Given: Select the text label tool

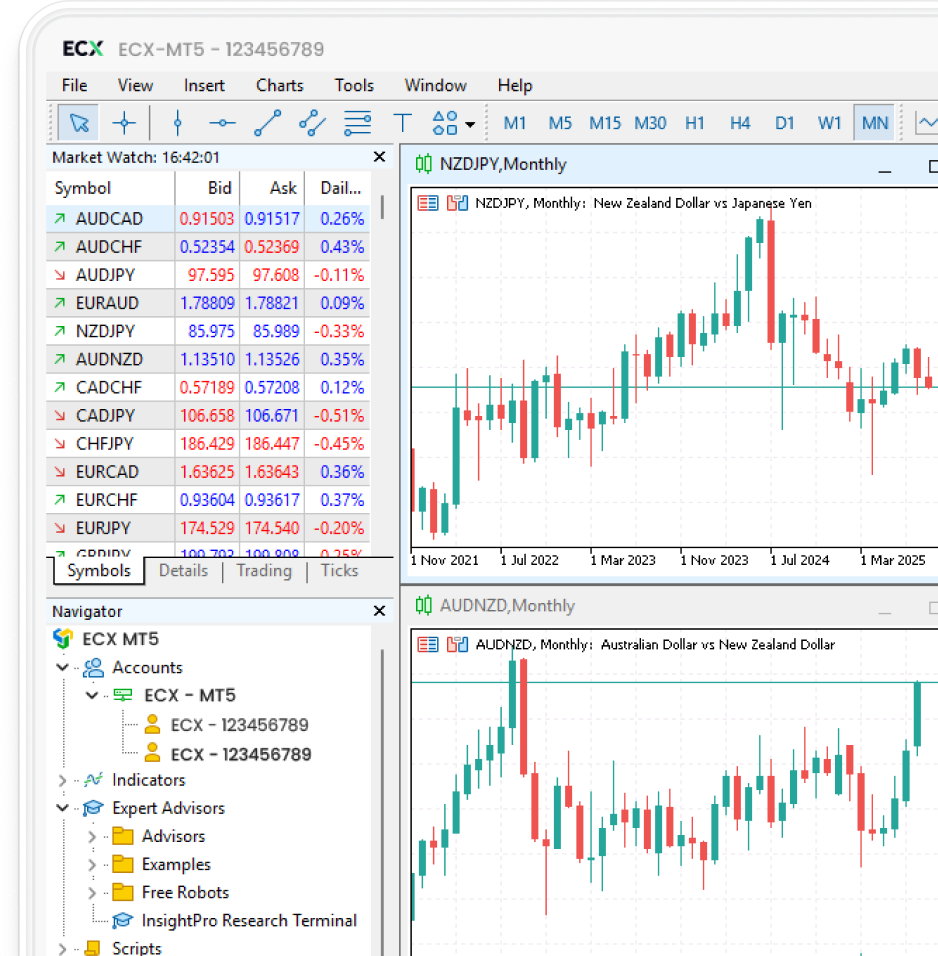Looking at the screenshot, I should tap(402, 123).
